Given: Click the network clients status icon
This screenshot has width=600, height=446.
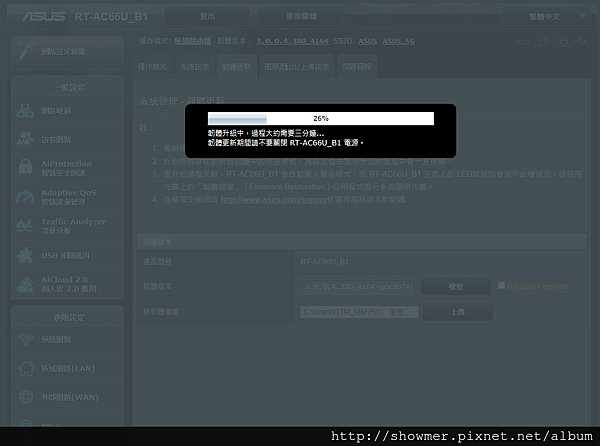Looking at the screenshot, I should [562, 41].
